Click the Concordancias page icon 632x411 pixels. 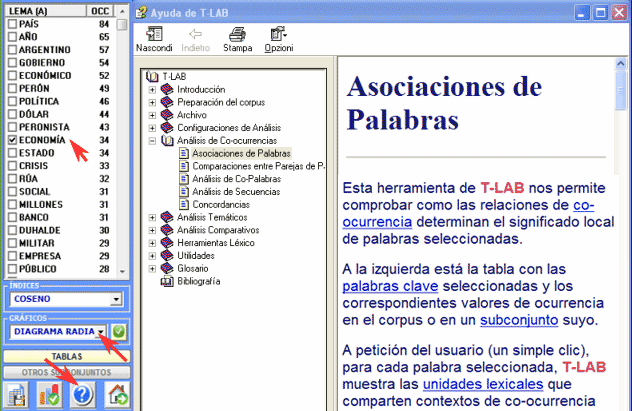click(184, 204)
